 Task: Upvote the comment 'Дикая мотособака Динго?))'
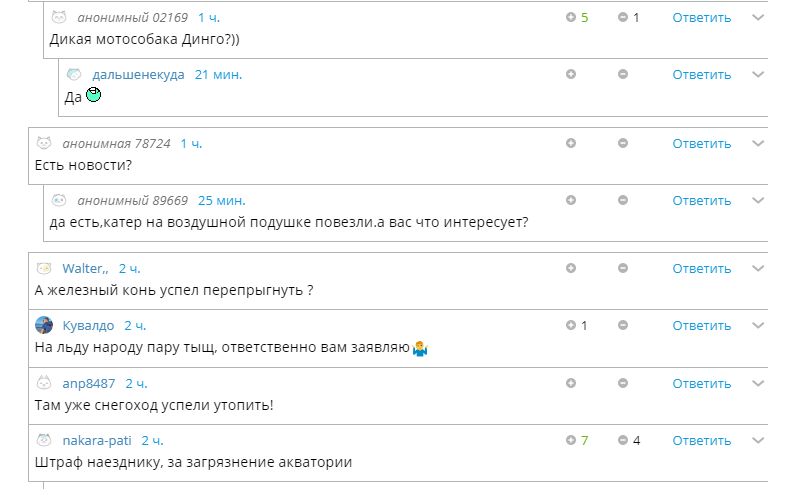tap(571, 17)
